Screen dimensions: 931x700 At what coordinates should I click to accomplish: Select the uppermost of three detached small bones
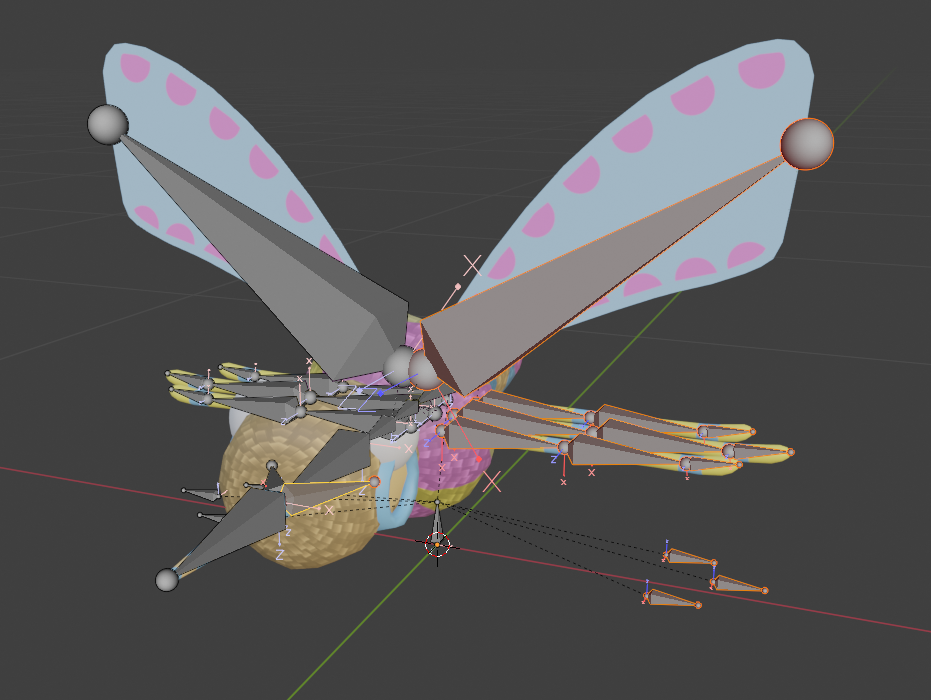[689, 557]
